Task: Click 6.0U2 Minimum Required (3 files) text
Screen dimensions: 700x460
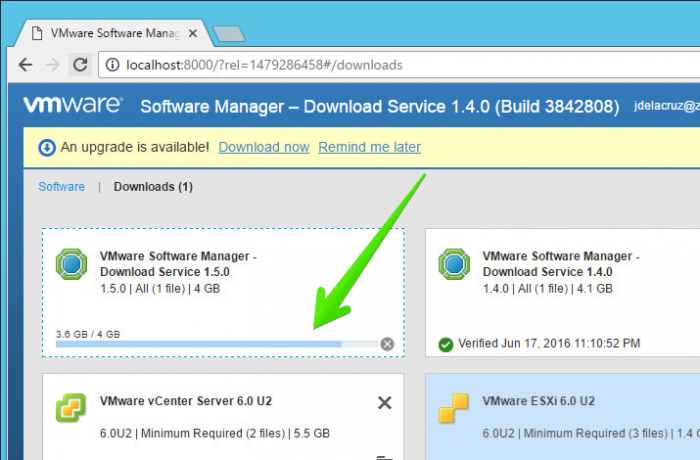Action: click(591, 433)
